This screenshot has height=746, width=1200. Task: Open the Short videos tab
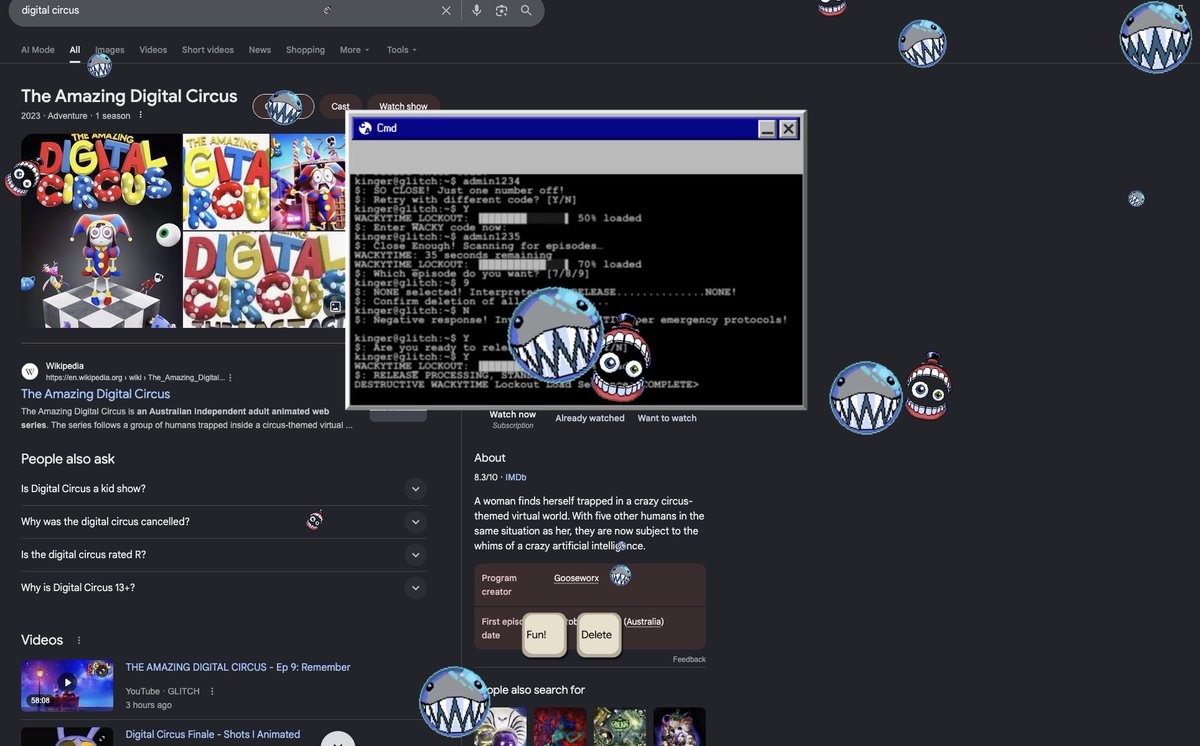point(208,50)
